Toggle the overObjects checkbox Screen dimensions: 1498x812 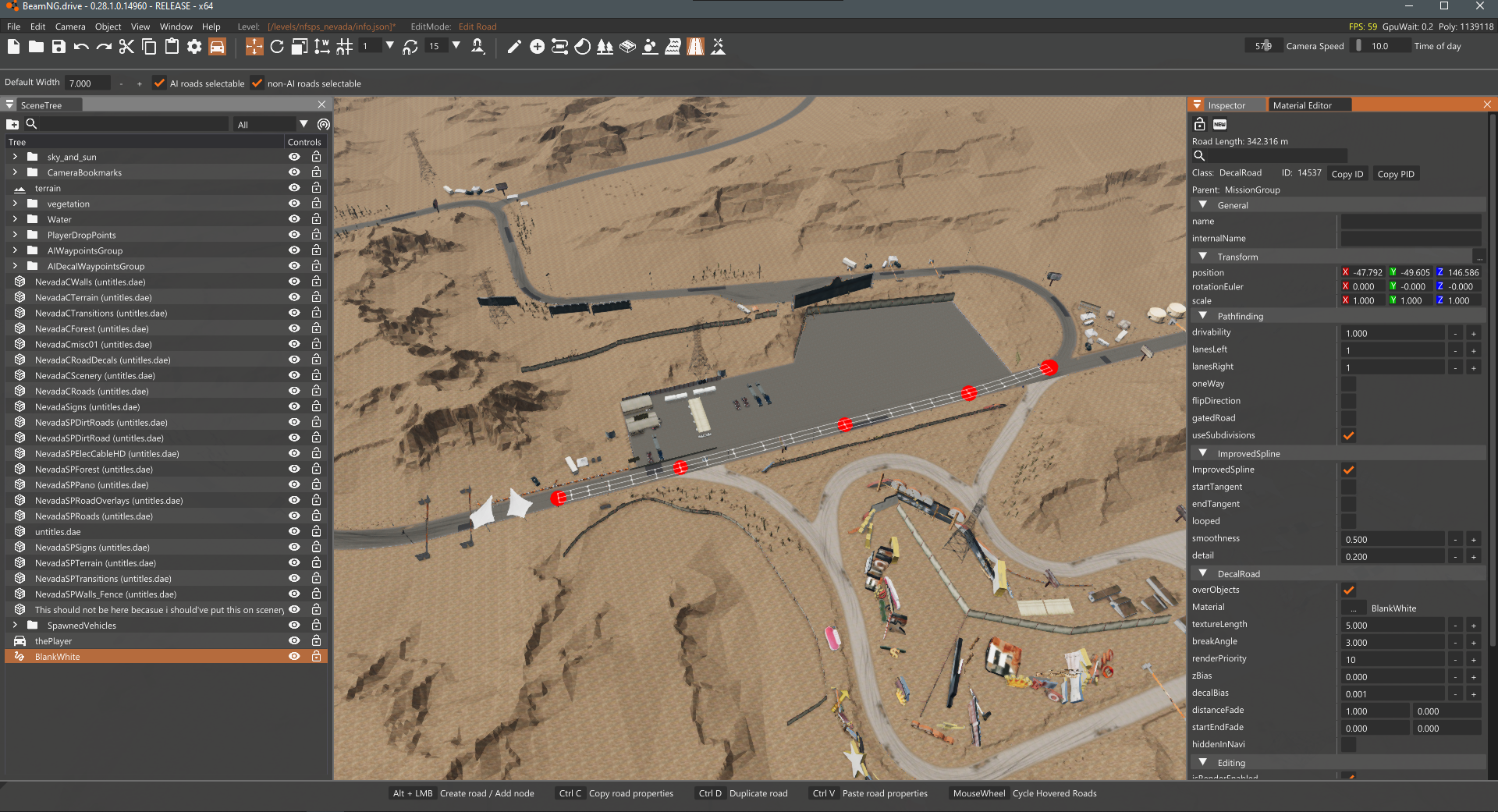(1348, 590)
